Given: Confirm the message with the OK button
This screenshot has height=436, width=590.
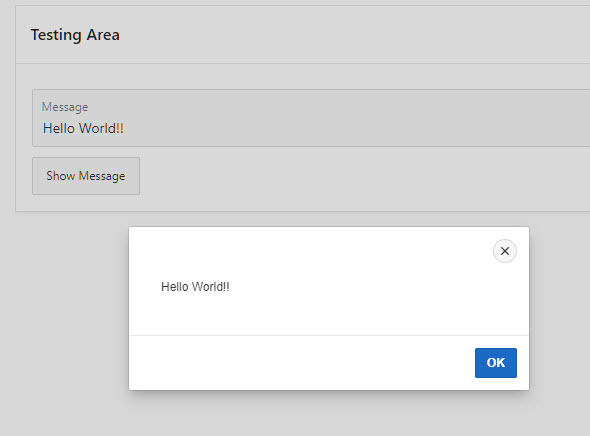Looking at the screenshot, I should tap(496, 363).
